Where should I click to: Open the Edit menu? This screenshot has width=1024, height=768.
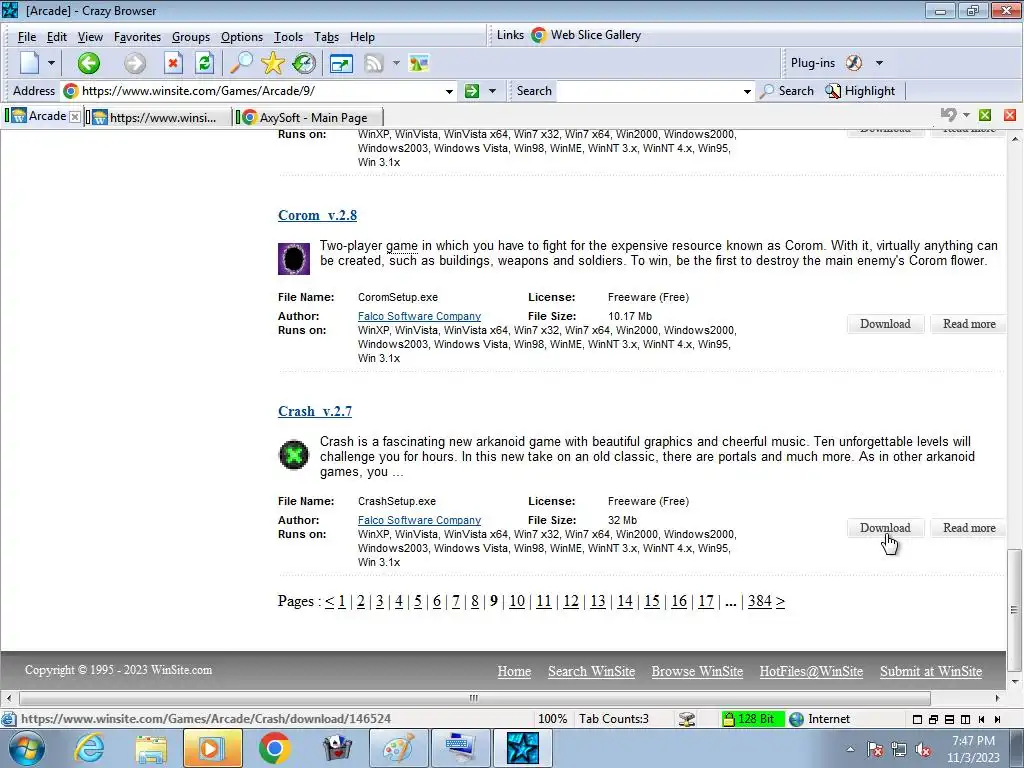coord(57,37)
